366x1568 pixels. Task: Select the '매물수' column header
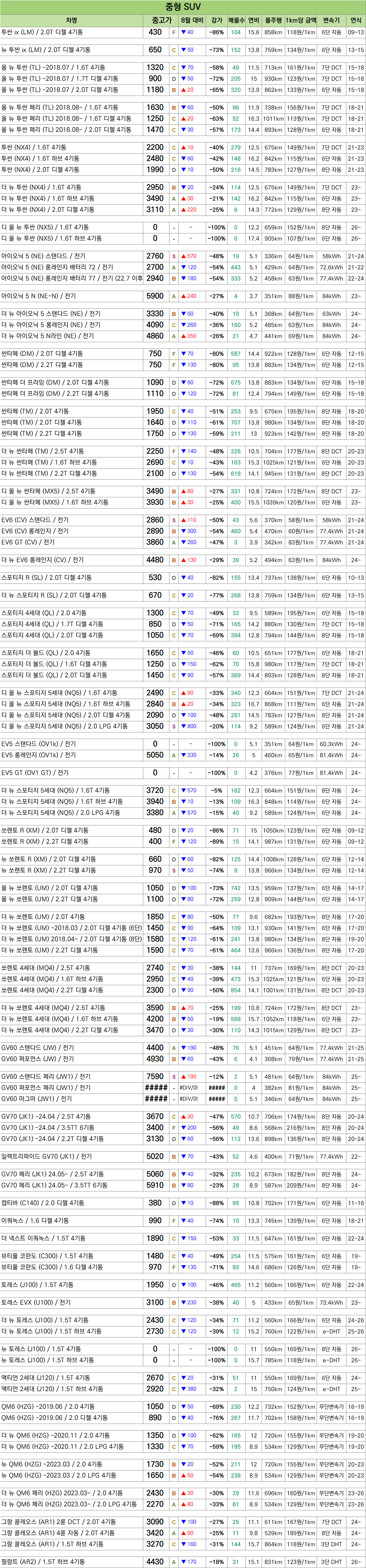[x=236, y=20]
